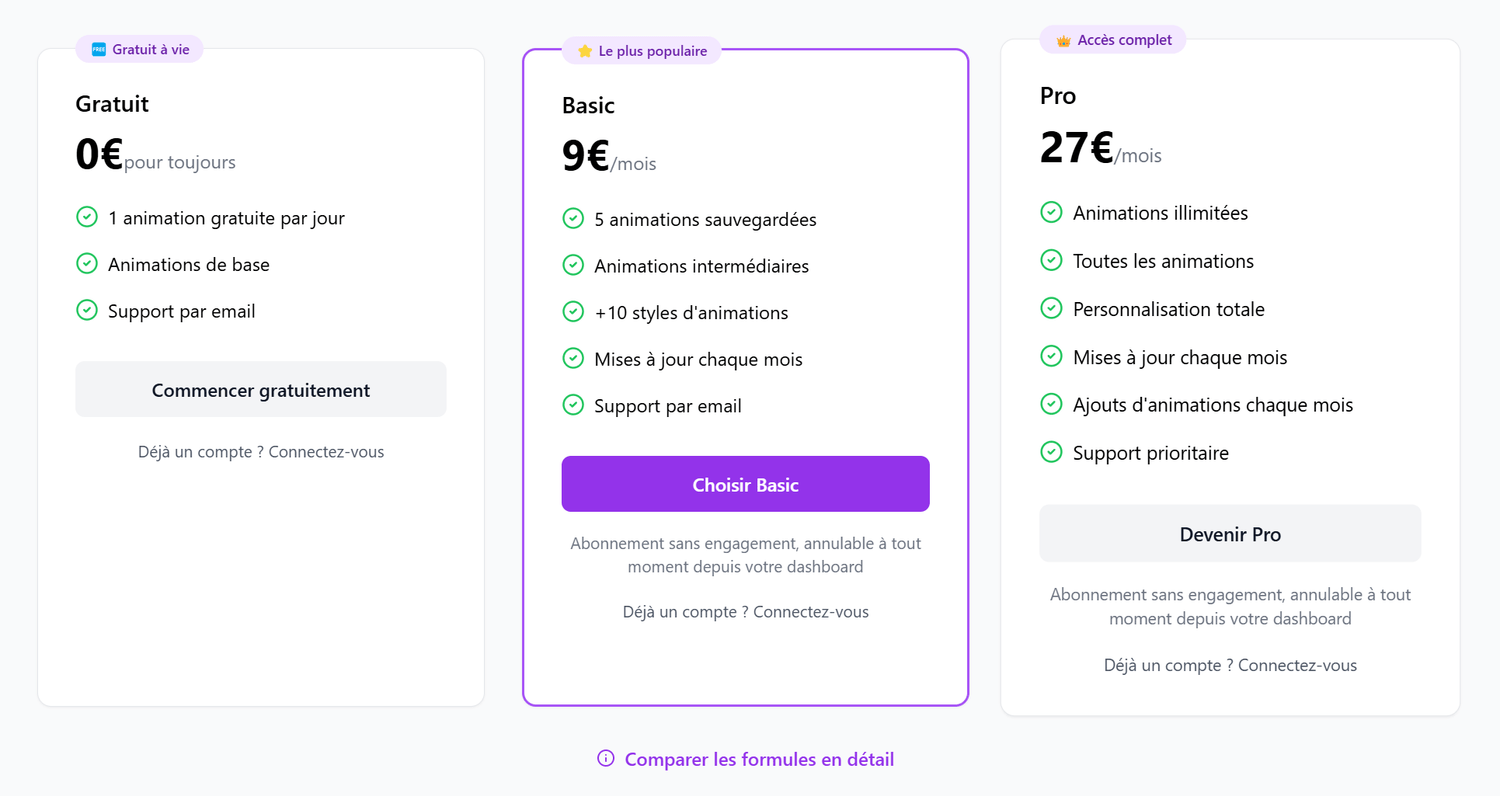
Task: Open "Connectez-vous" link in the Basic card
Action: tap(811, 611)
